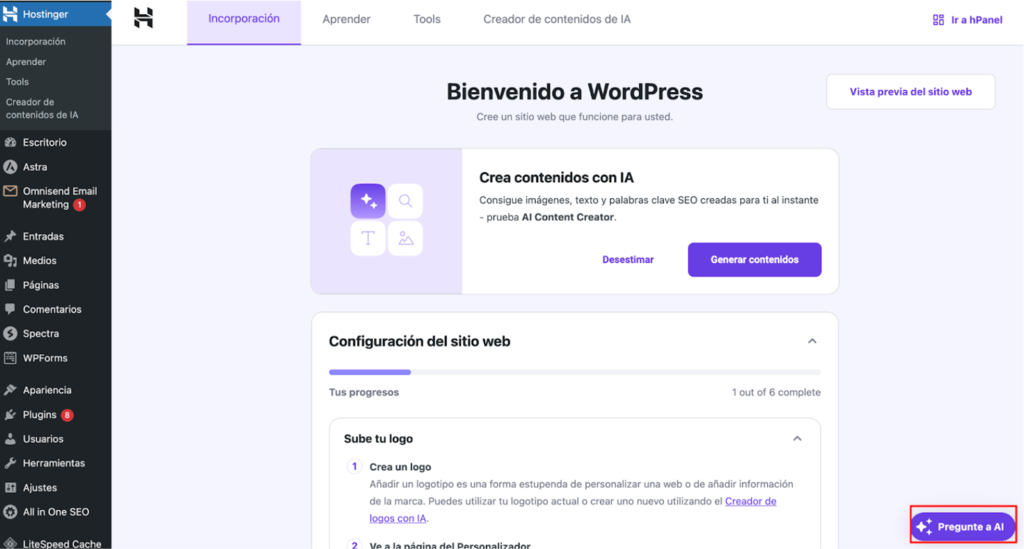Click the Escritorio dashboard icon
Viewport: 1024px width, 549px height.
coord(10,142)
